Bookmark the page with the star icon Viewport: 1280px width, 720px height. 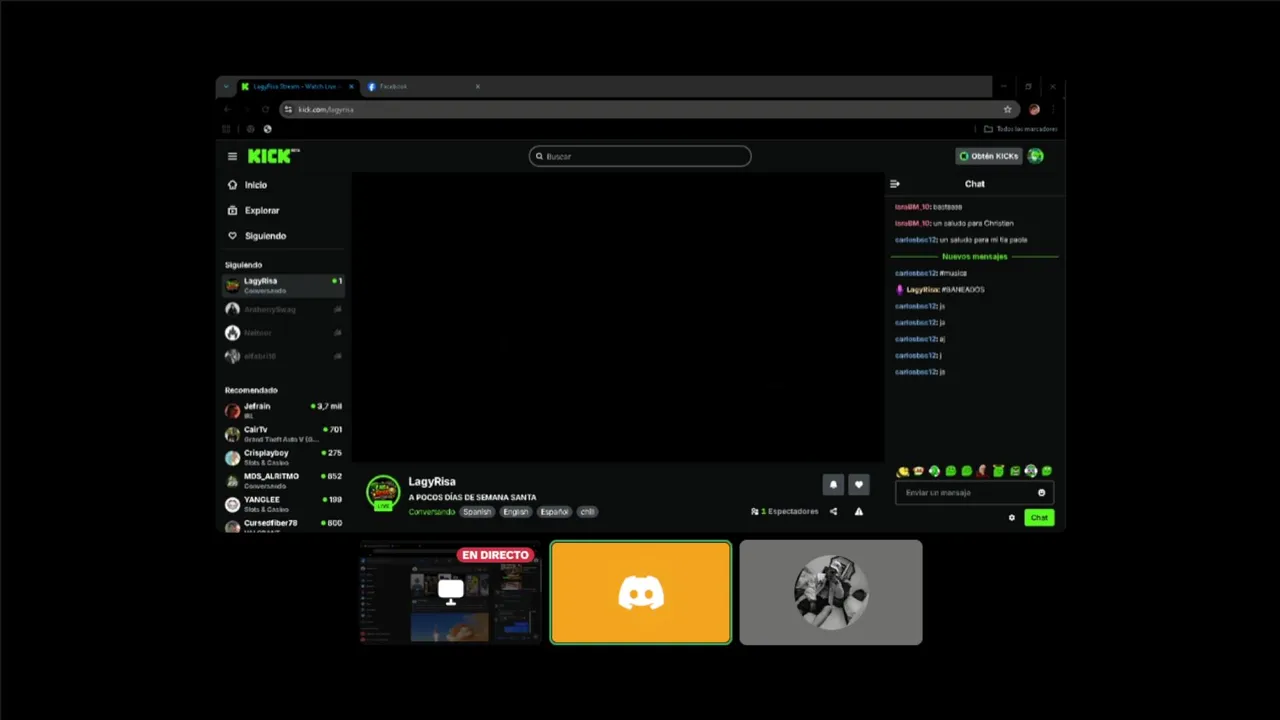(1007, 109)
